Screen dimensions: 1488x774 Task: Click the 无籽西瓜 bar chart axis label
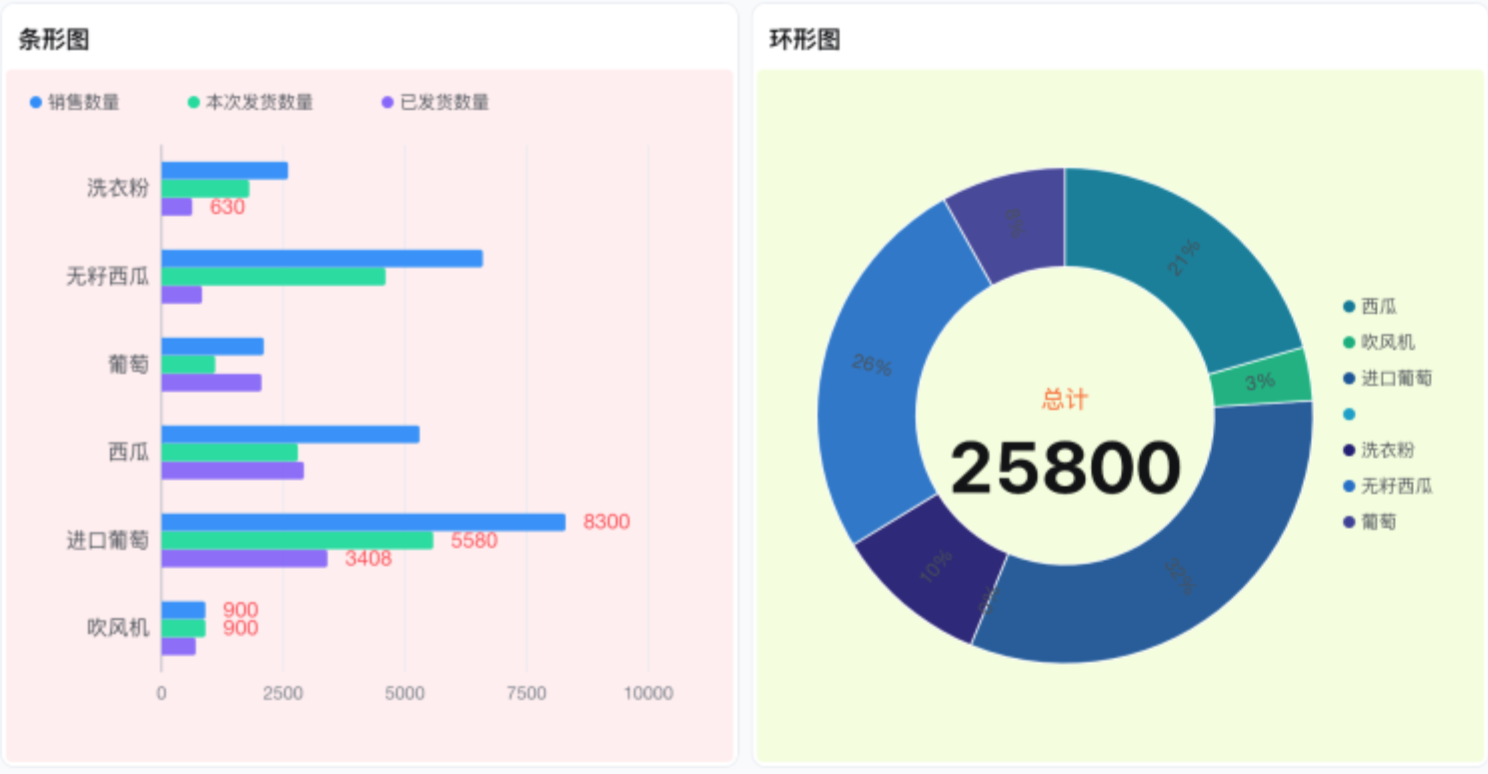[108, 276]
